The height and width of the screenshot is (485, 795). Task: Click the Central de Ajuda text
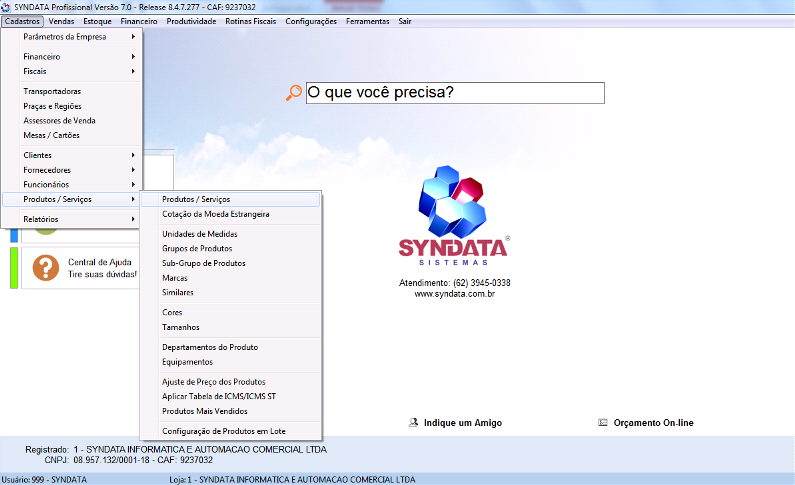100,262
